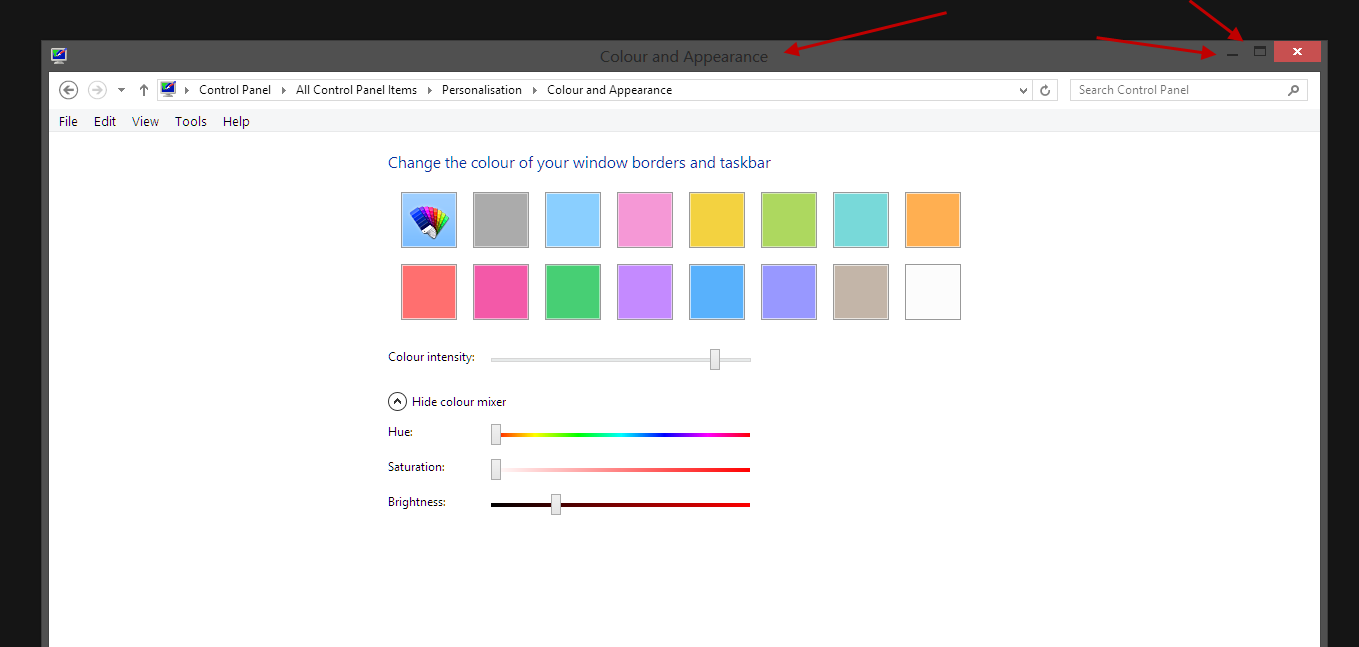
Task: Open the recent locations dropdown arrow
Action: click(121, 90)
